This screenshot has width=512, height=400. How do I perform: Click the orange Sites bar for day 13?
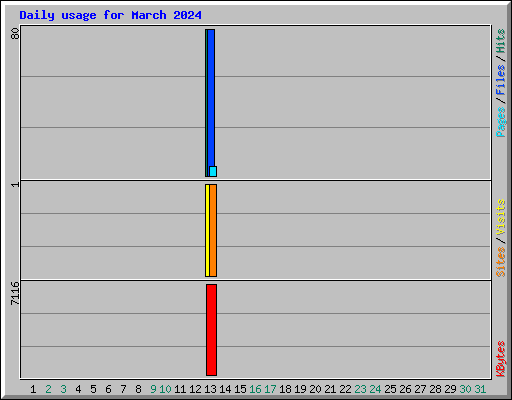pos(213,230)
